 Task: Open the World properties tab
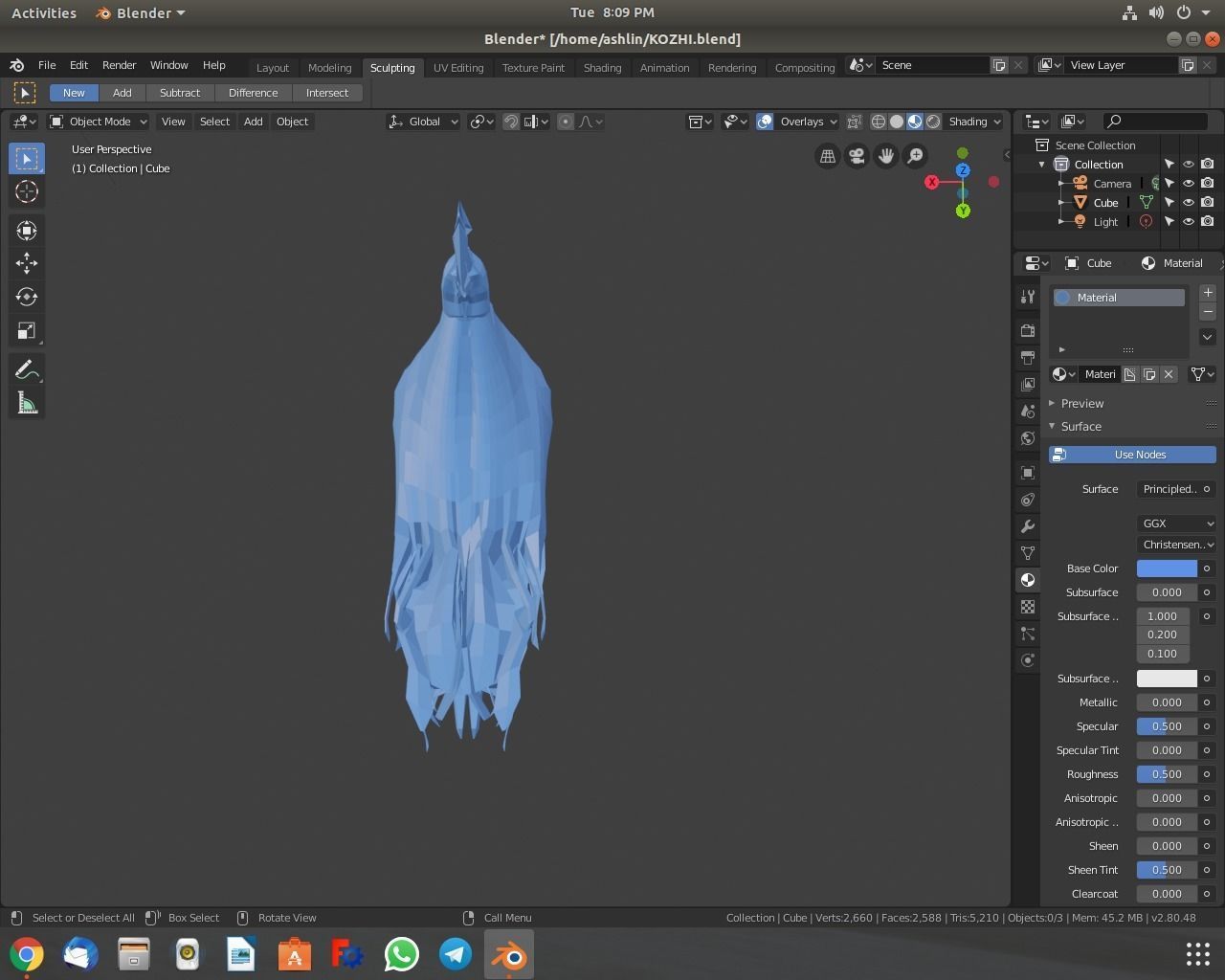1028,437
